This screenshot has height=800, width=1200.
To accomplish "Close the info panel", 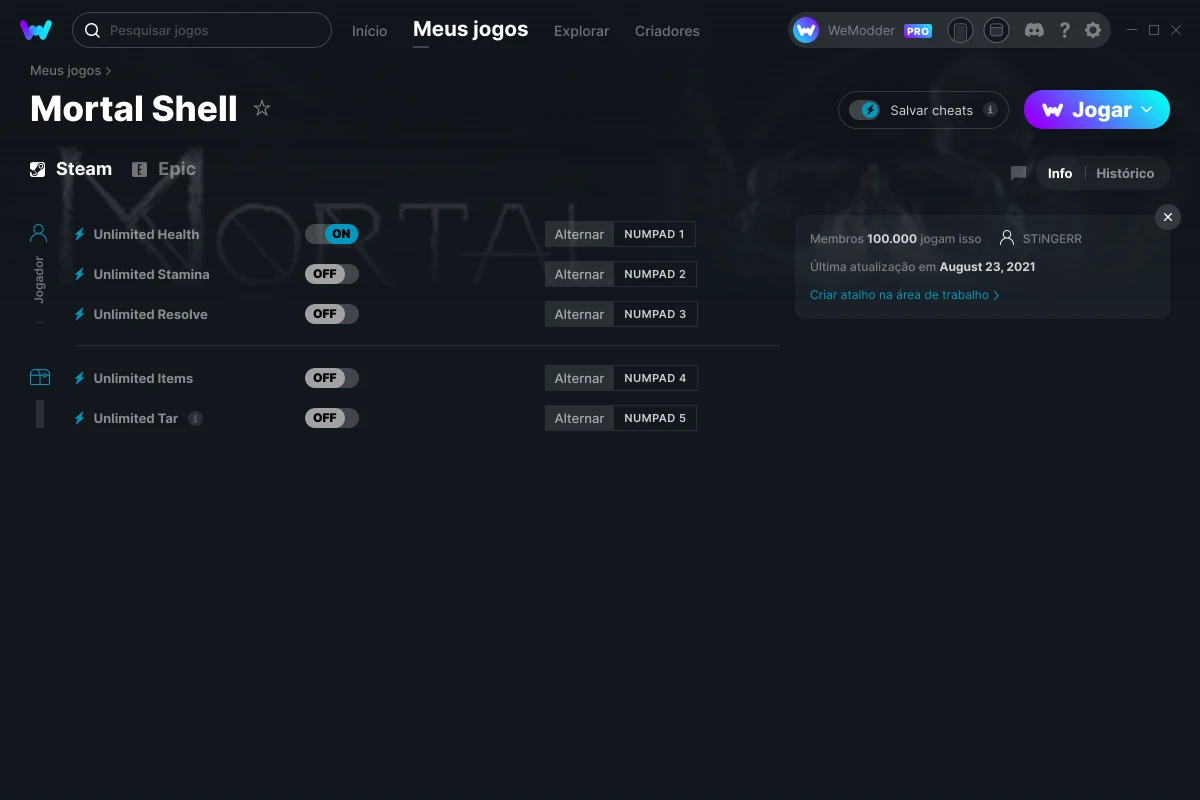I will (1168, 217).
